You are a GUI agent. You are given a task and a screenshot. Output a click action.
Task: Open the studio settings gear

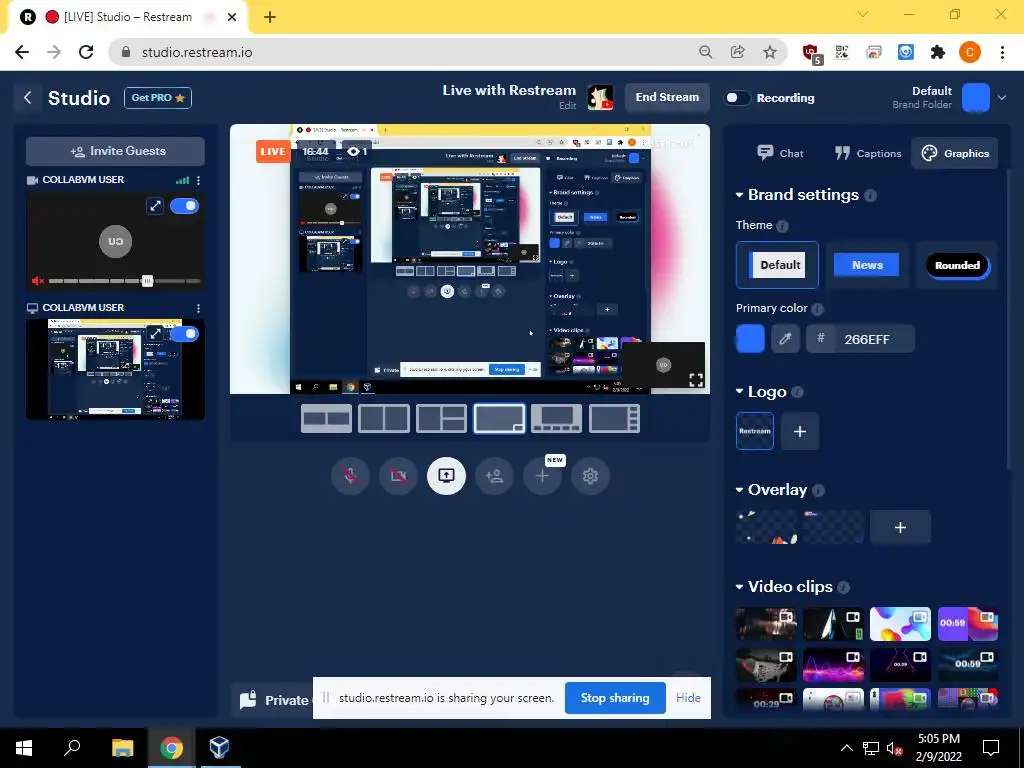pos(590,475)
